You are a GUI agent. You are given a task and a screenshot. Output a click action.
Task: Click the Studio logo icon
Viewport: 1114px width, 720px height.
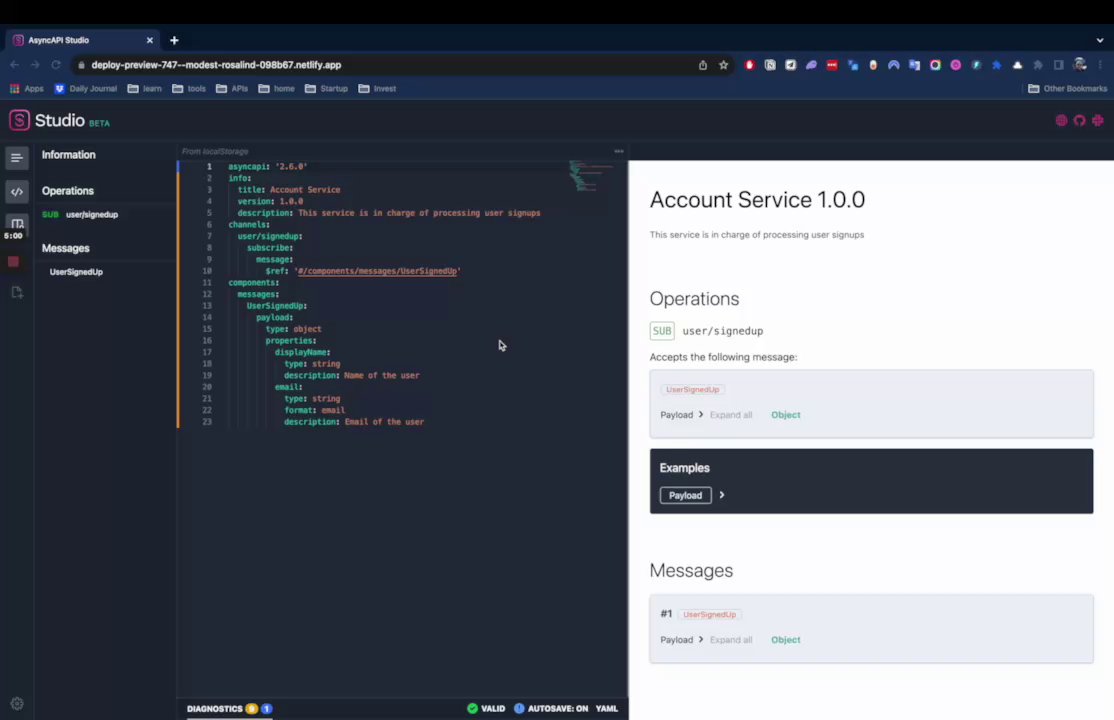(x=19, y=120)
